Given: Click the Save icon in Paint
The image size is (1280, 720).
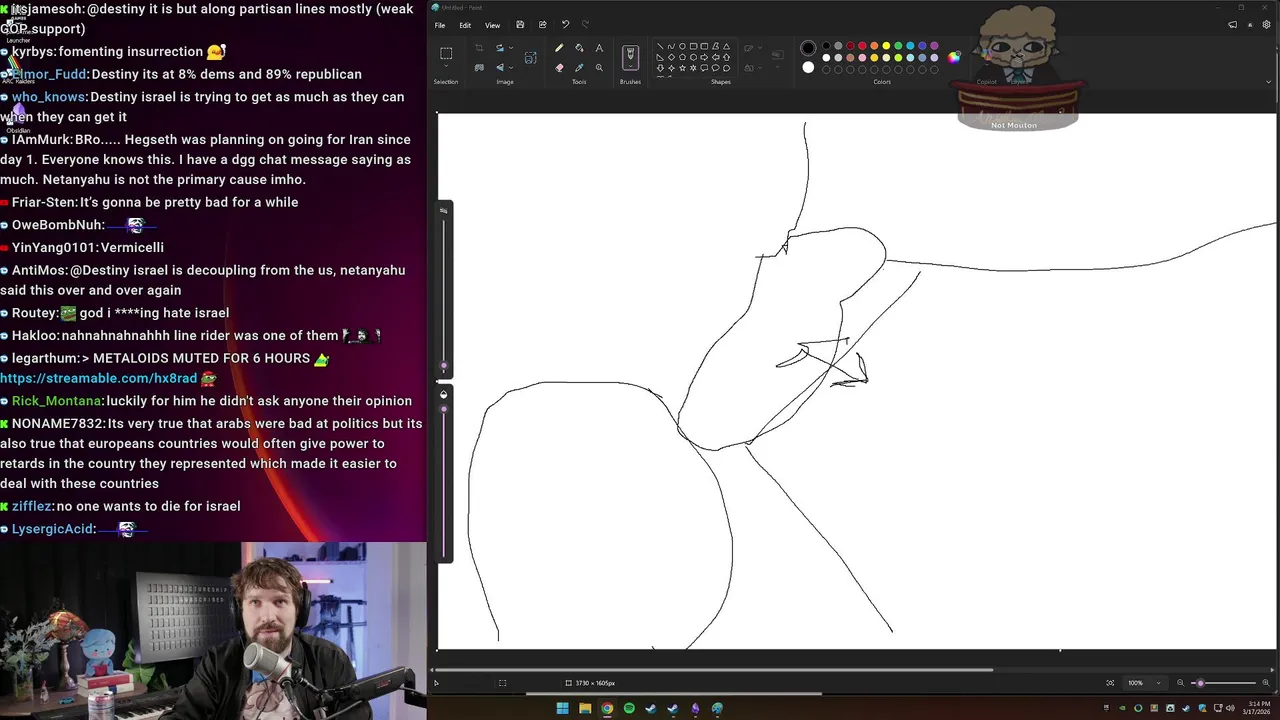Looking at the screenshot, I should (x=520, y=25).
